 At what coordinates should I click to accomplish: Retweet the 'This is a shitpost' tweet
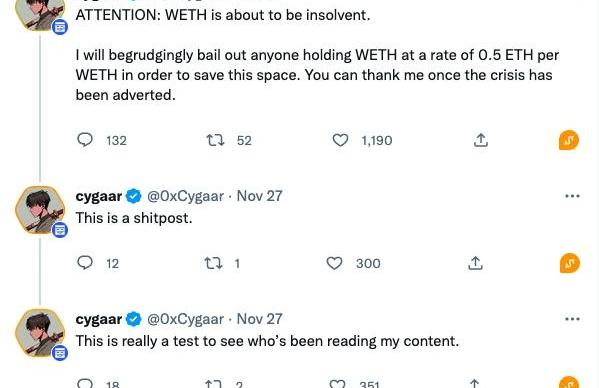213,264
